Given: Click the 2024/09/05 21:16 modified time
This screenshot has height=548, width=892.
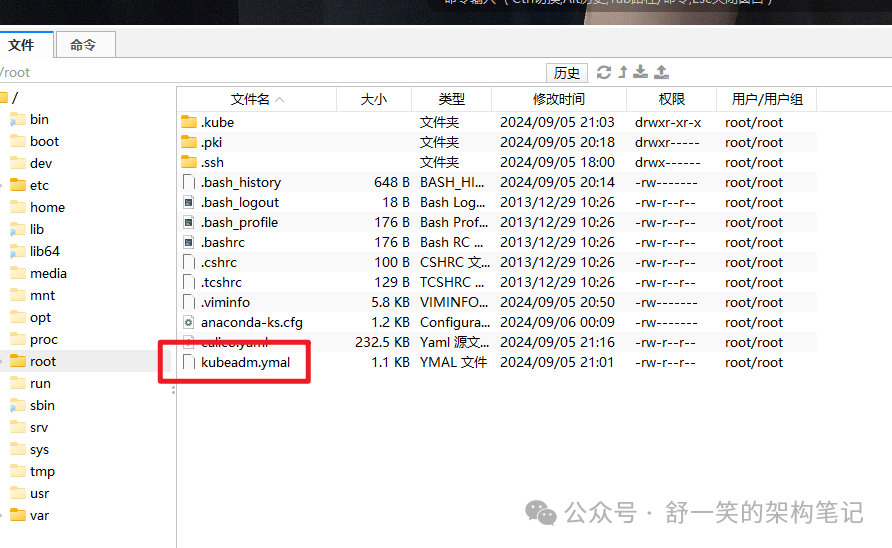Looking at the screenshot, I should pyautogui.click(x=558, y=342).
